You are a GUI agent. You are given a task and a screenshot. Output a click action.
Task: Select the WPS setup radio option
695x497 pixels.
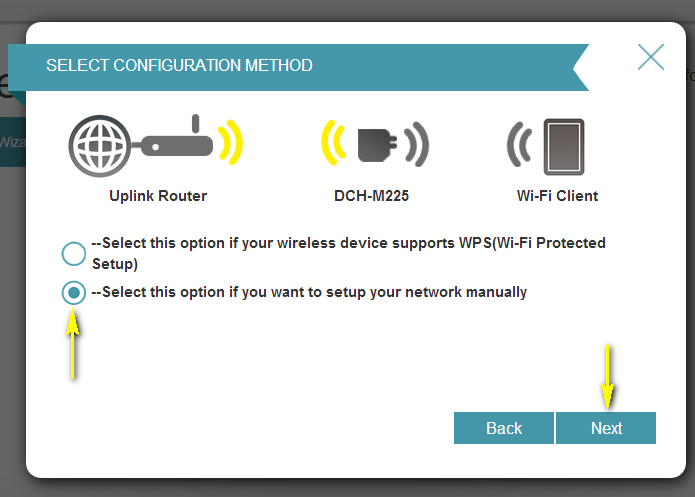tap(73, 253)
